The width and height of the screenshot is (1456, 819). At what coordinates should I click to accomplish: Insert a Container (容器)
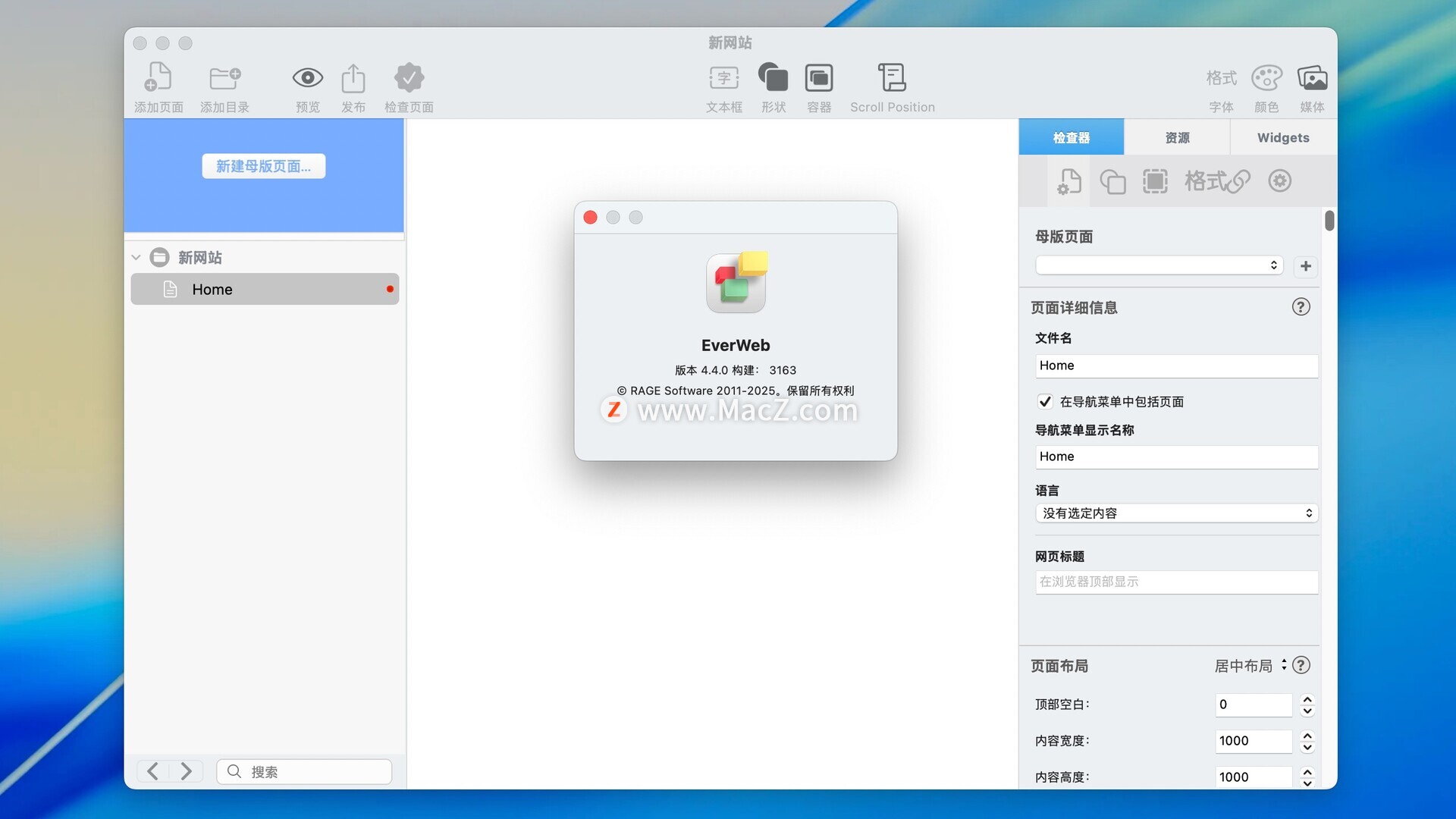(819, 77)
